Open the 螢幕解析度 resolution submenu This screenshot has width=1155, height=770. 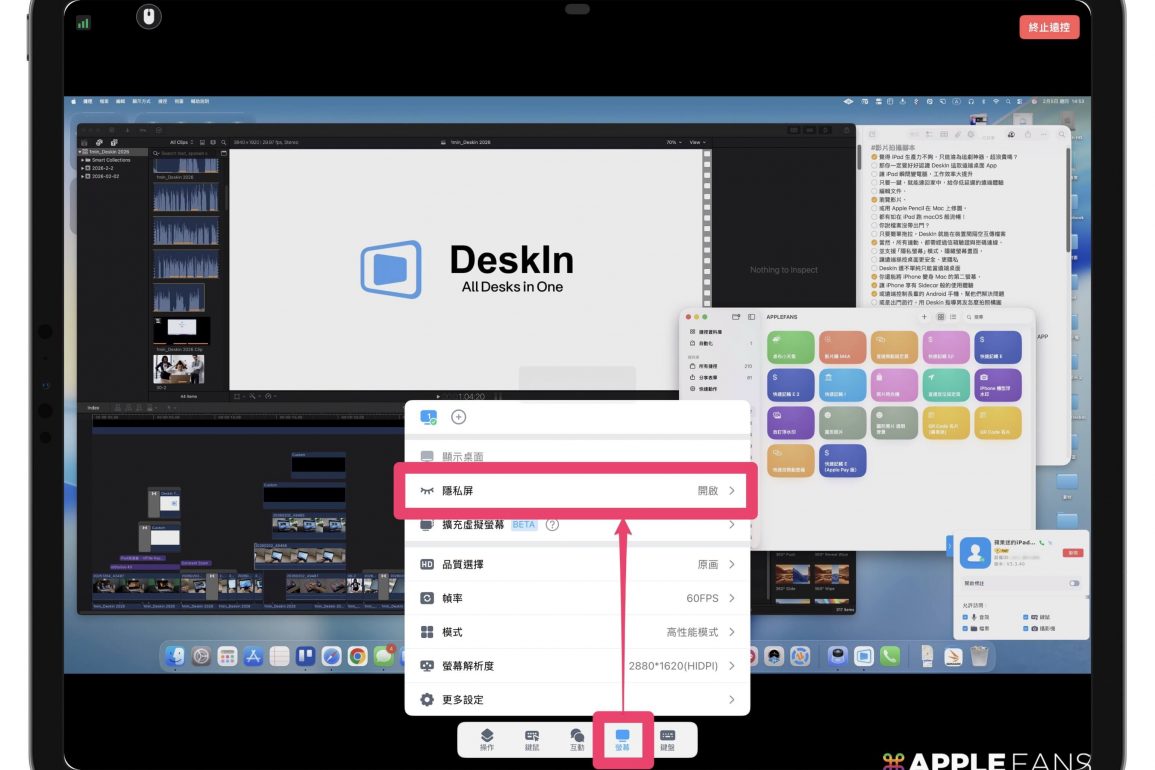[576, 666]
